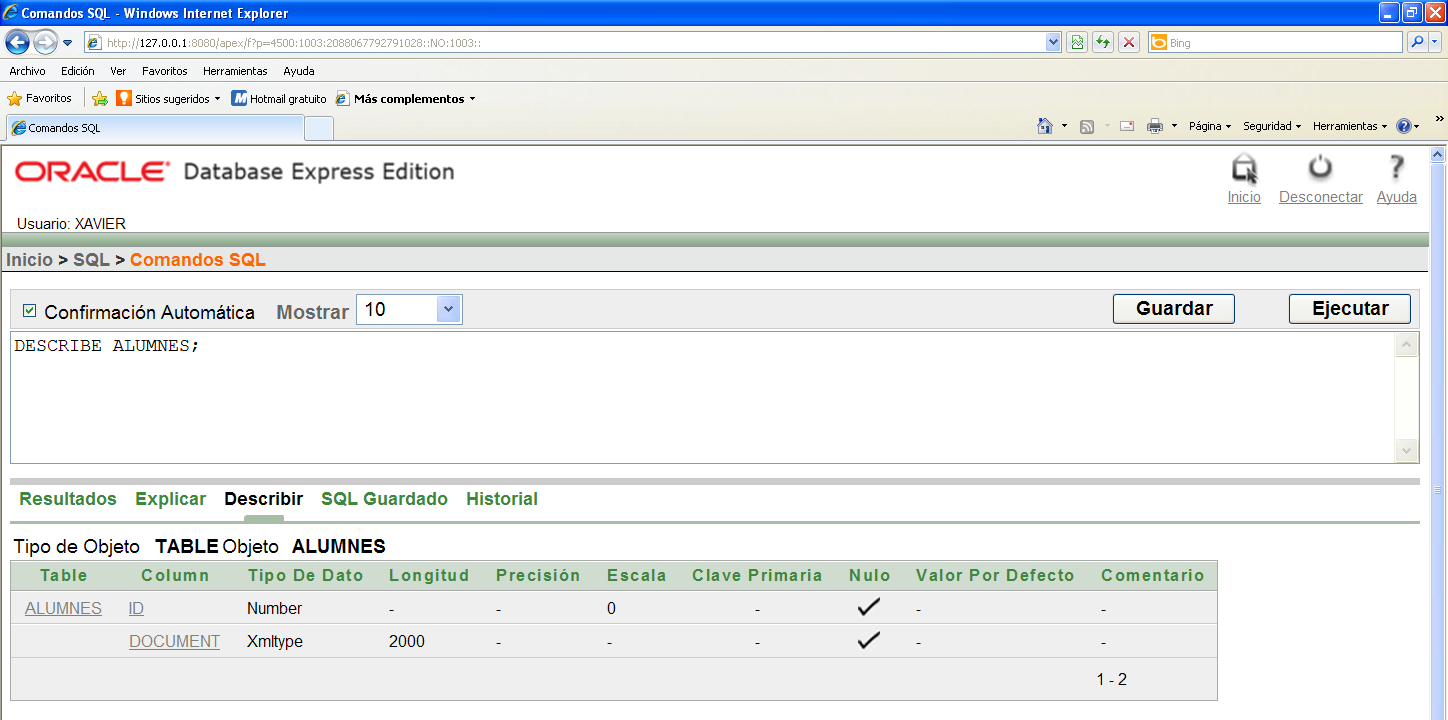Click the stop loading red X icon
This screenshot has height=720, width=1448.
[x=1129, y=43]
